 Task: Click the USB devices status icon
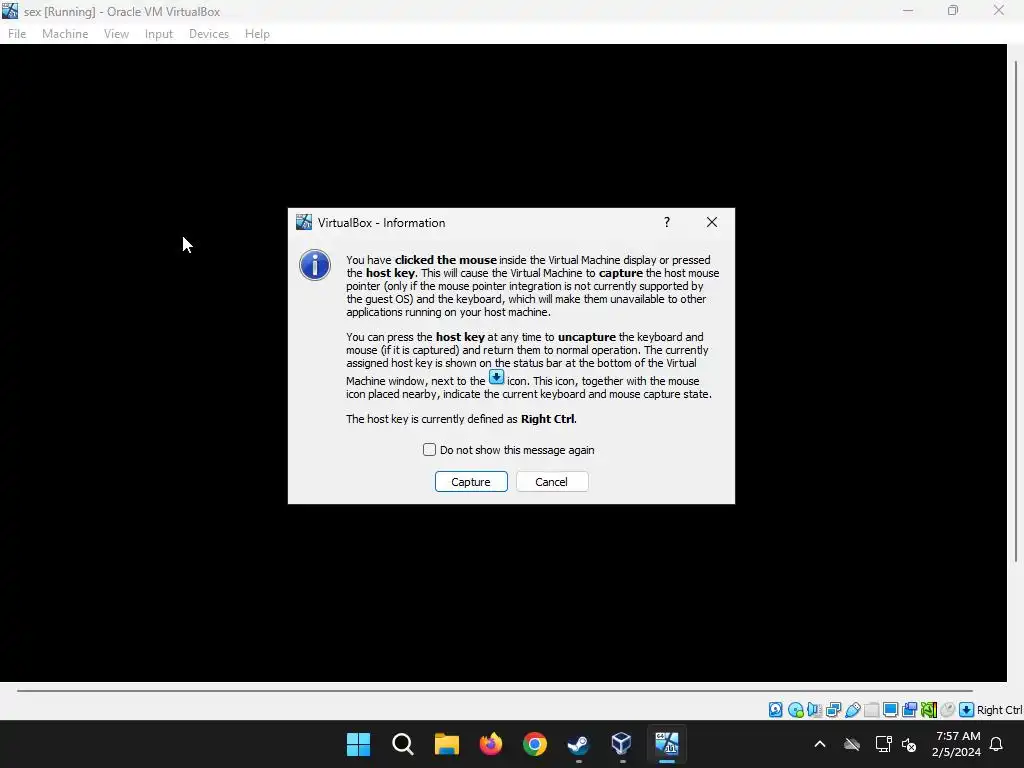(852, 710)
